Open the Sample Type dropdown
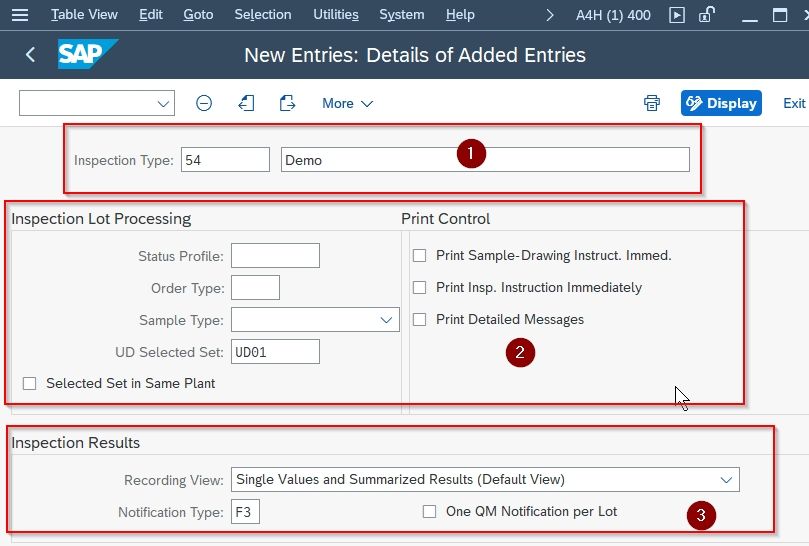 386,320
